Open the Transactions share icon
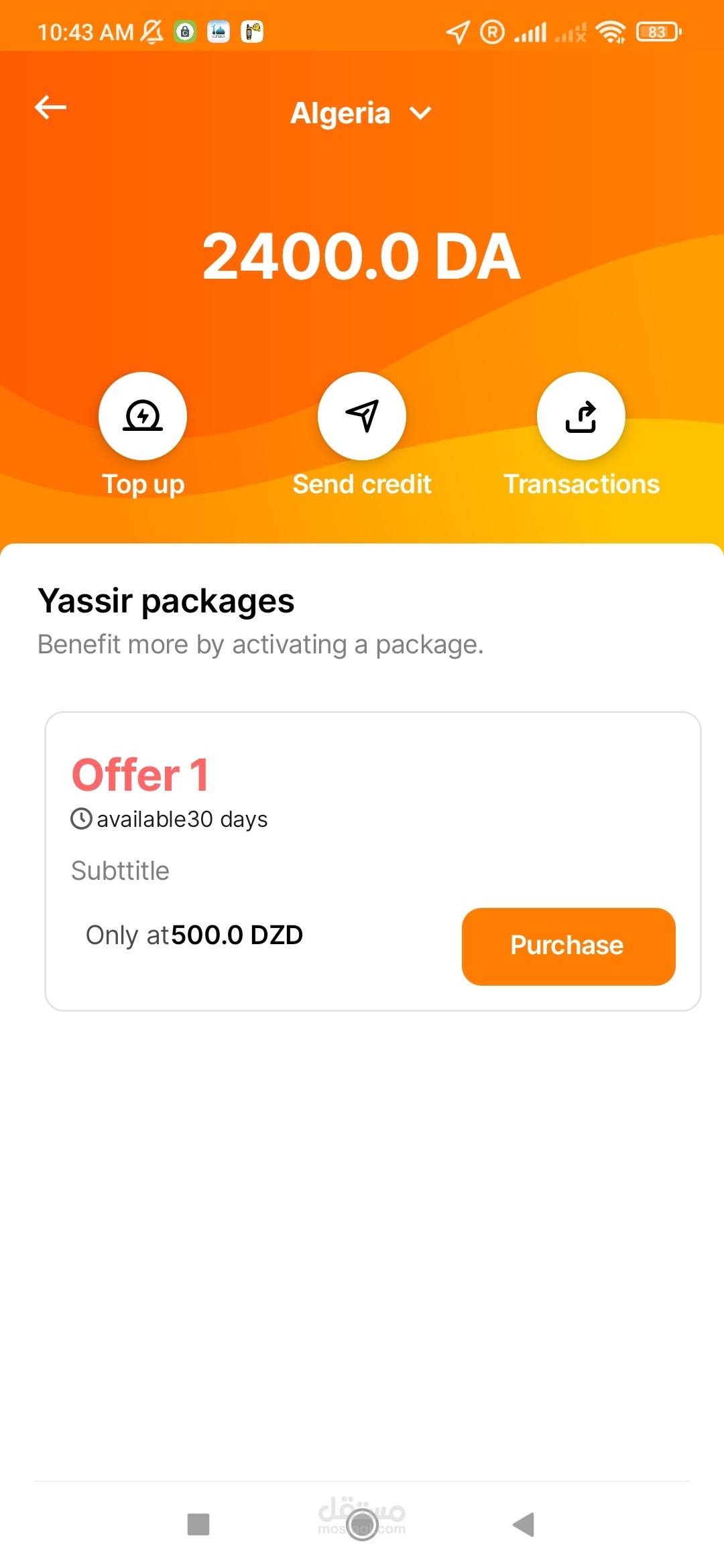724x1568 pixels. click(x=581, y=416)
